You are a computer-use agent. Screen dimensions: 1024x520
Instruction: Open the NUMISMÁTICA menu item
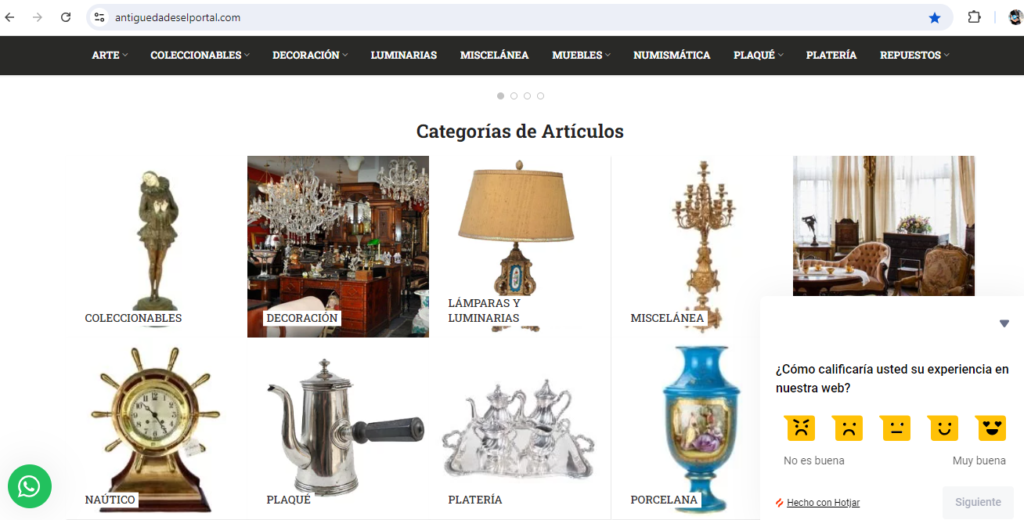pos(671,55)
